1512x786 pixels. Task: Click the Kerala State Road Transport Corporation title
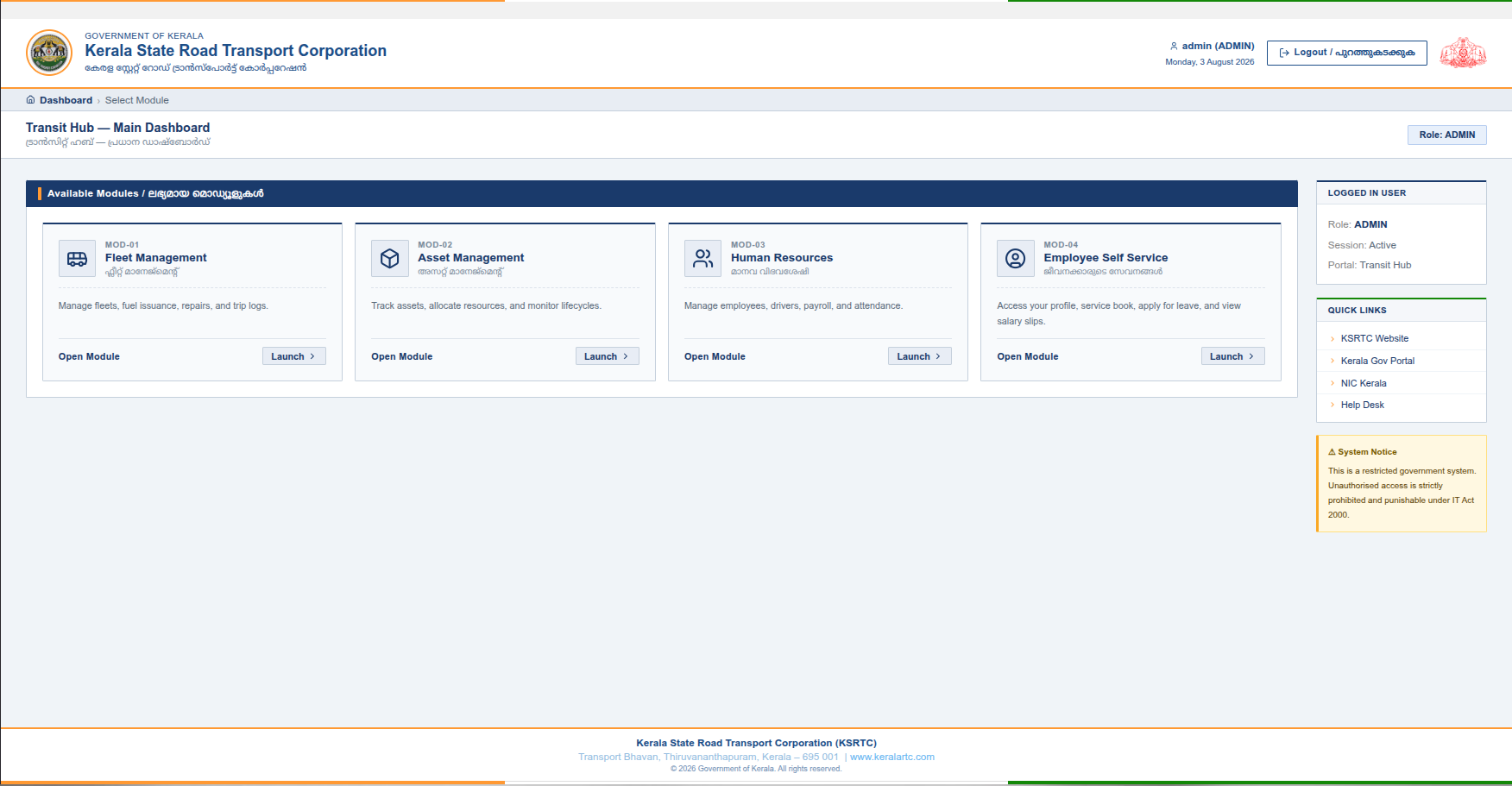(x=236, y=51)
